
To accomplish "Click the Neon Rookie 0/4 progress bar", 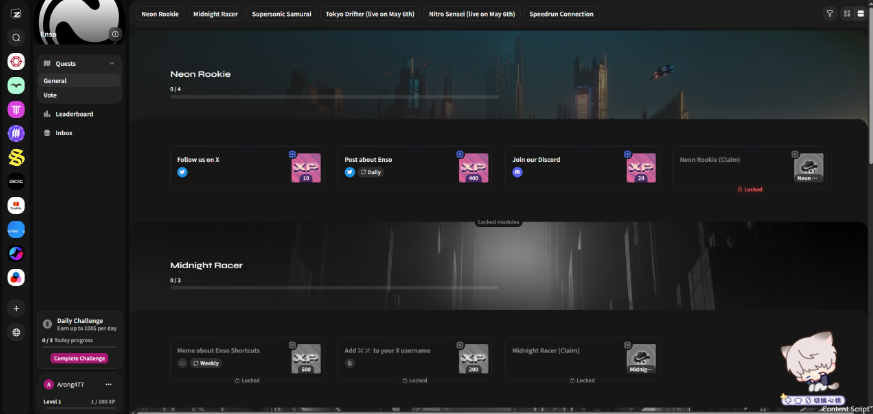I will [334, 97].
